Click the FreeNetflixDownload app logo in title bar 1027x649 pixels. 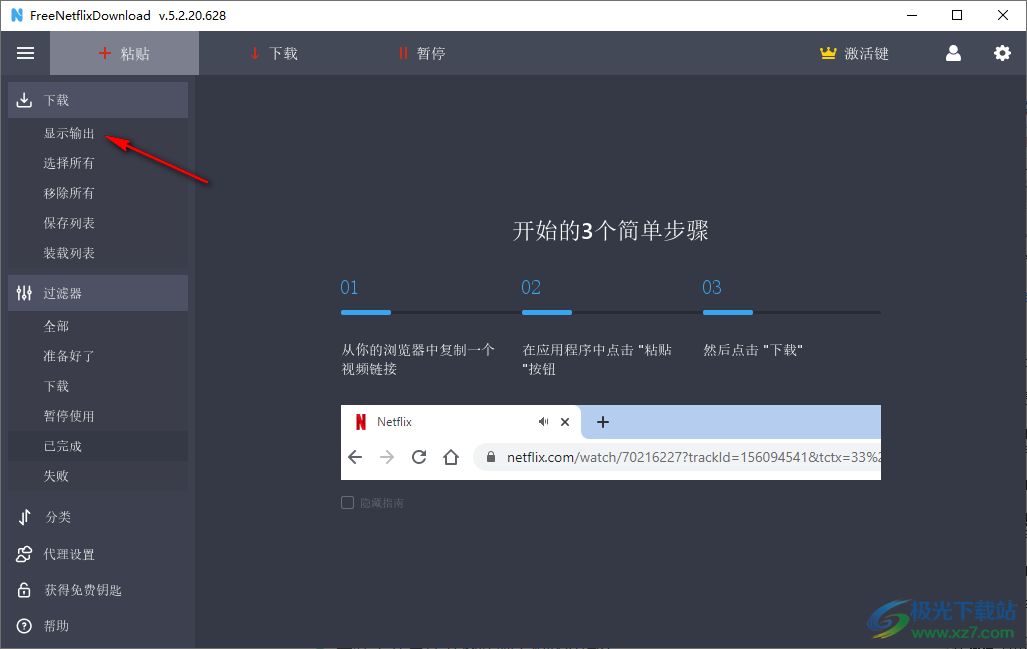click(17, 15)
